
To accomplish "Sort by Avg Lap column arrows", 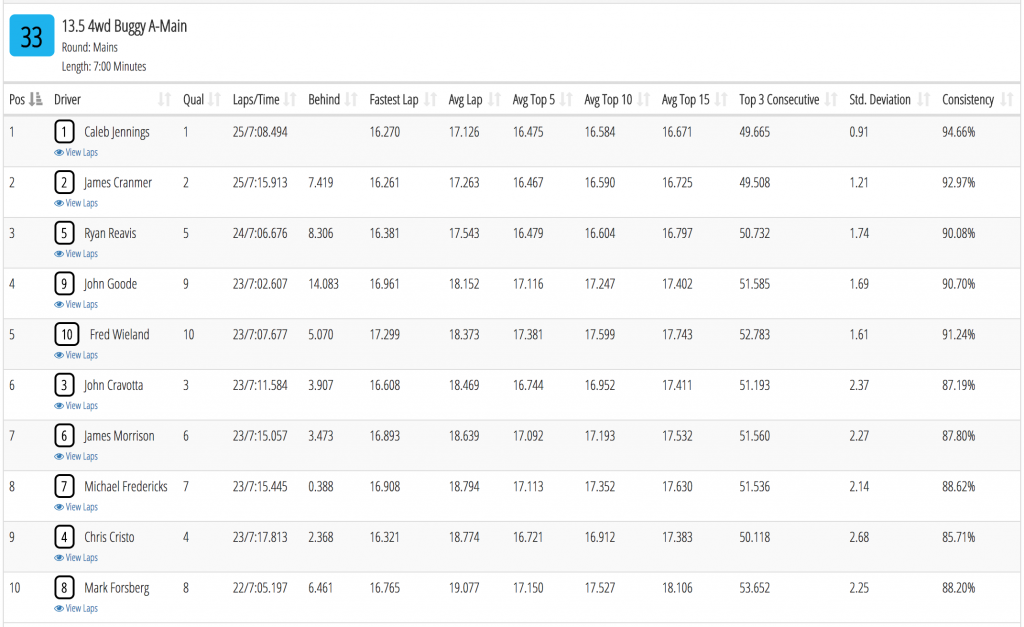I will coord(494,99).
